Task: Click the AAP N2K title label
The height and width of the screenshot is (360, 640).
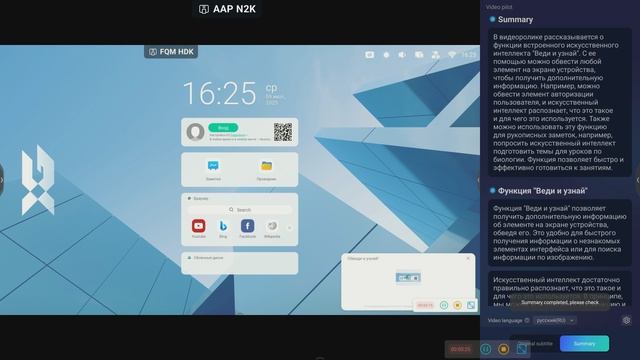Action: click(227, 9)
